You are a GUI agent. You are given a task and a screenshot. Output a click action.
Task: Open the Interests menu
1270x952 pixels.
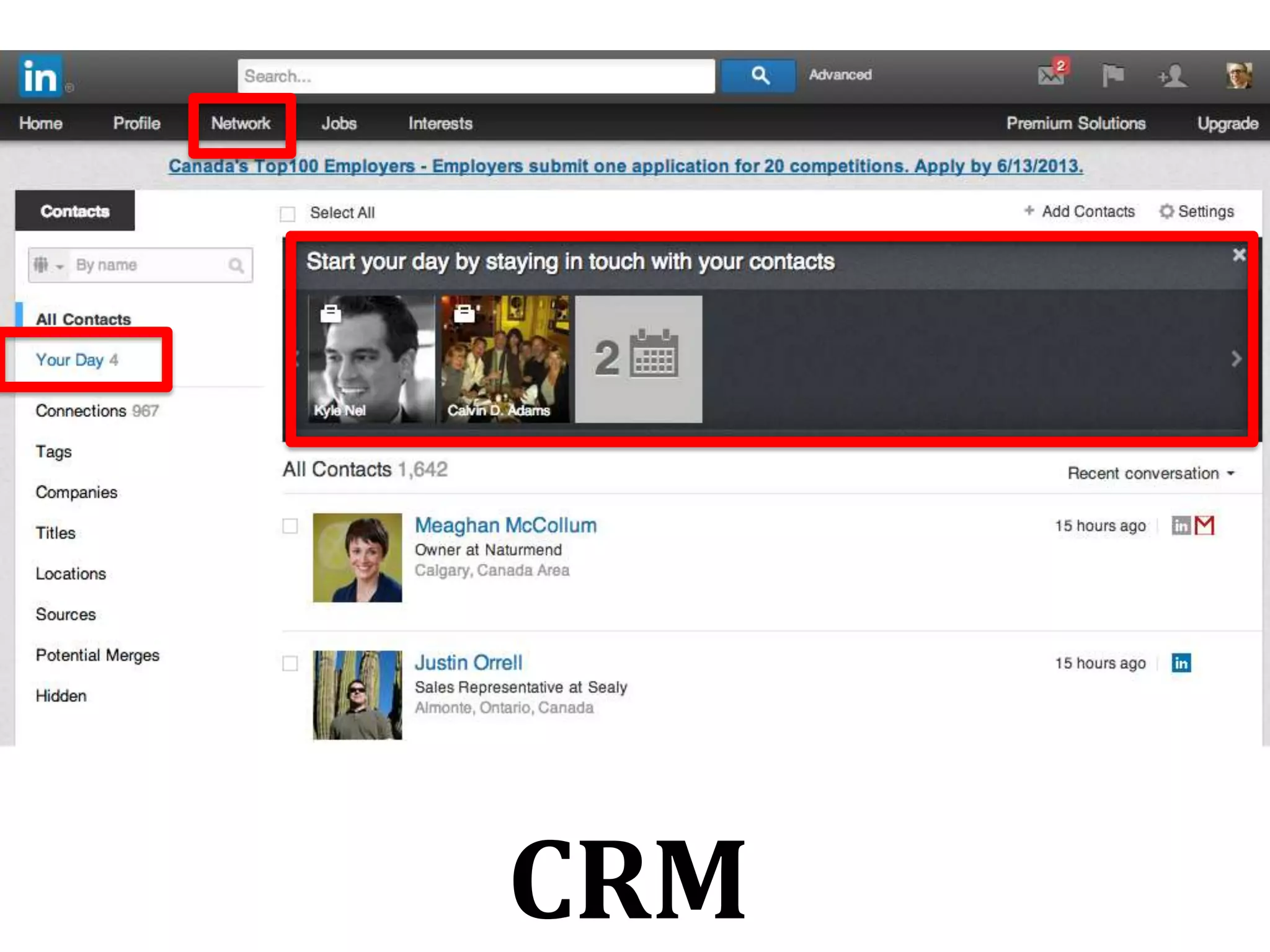440,123
